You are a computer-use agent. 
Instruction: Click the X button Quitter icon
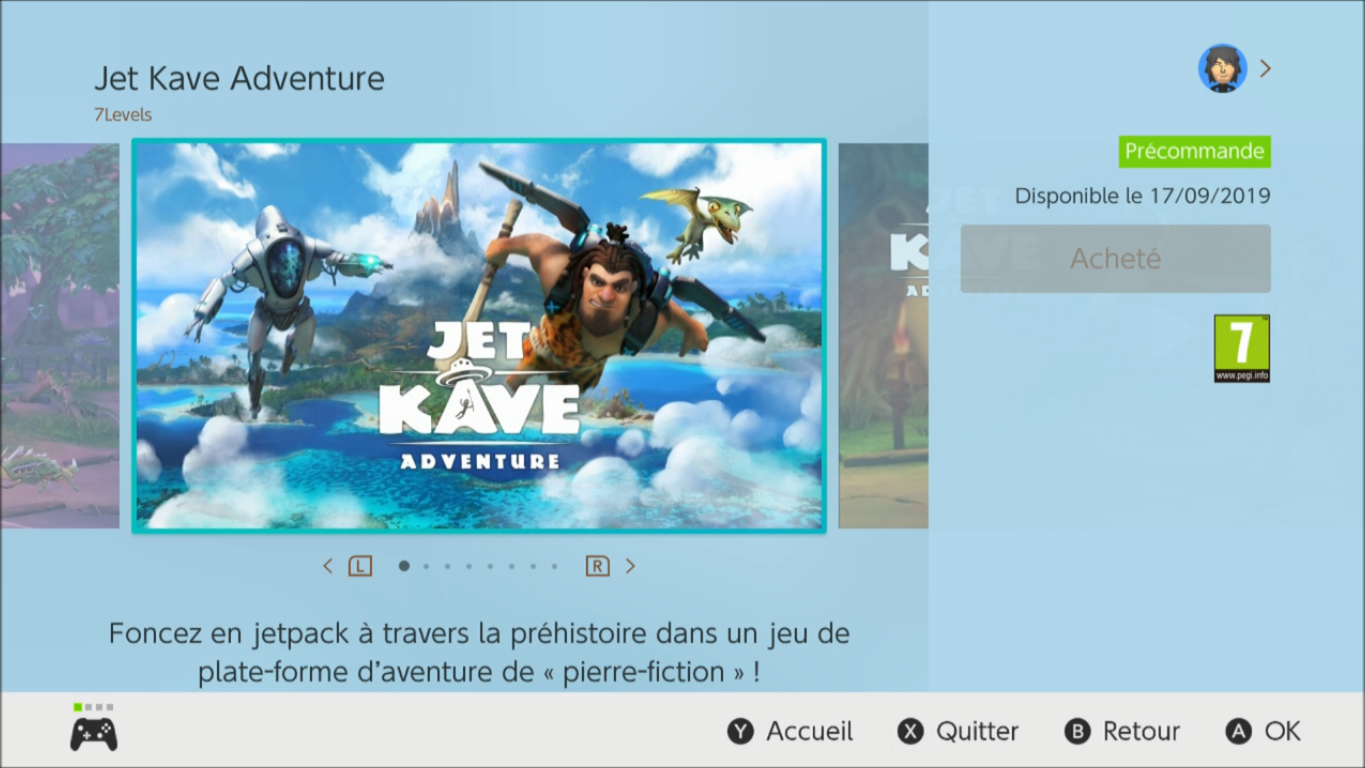(910, 732)
